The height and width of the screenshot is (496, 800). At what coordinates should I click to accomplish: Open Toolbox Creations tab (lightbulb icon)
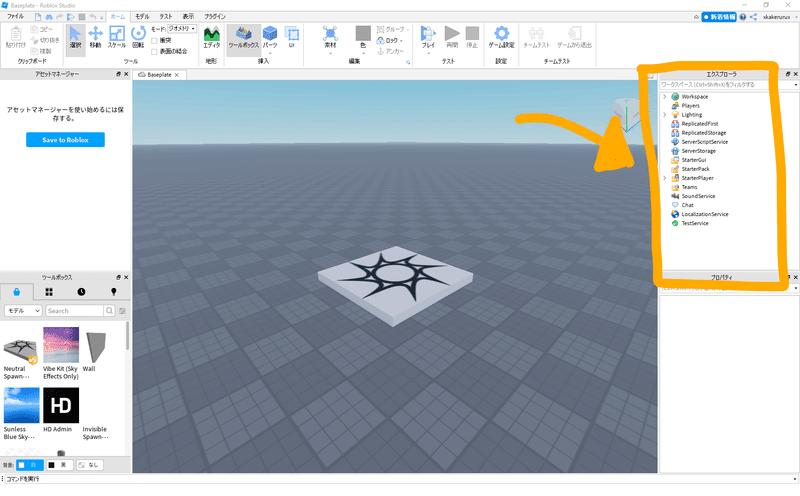[x=114, y=292]
